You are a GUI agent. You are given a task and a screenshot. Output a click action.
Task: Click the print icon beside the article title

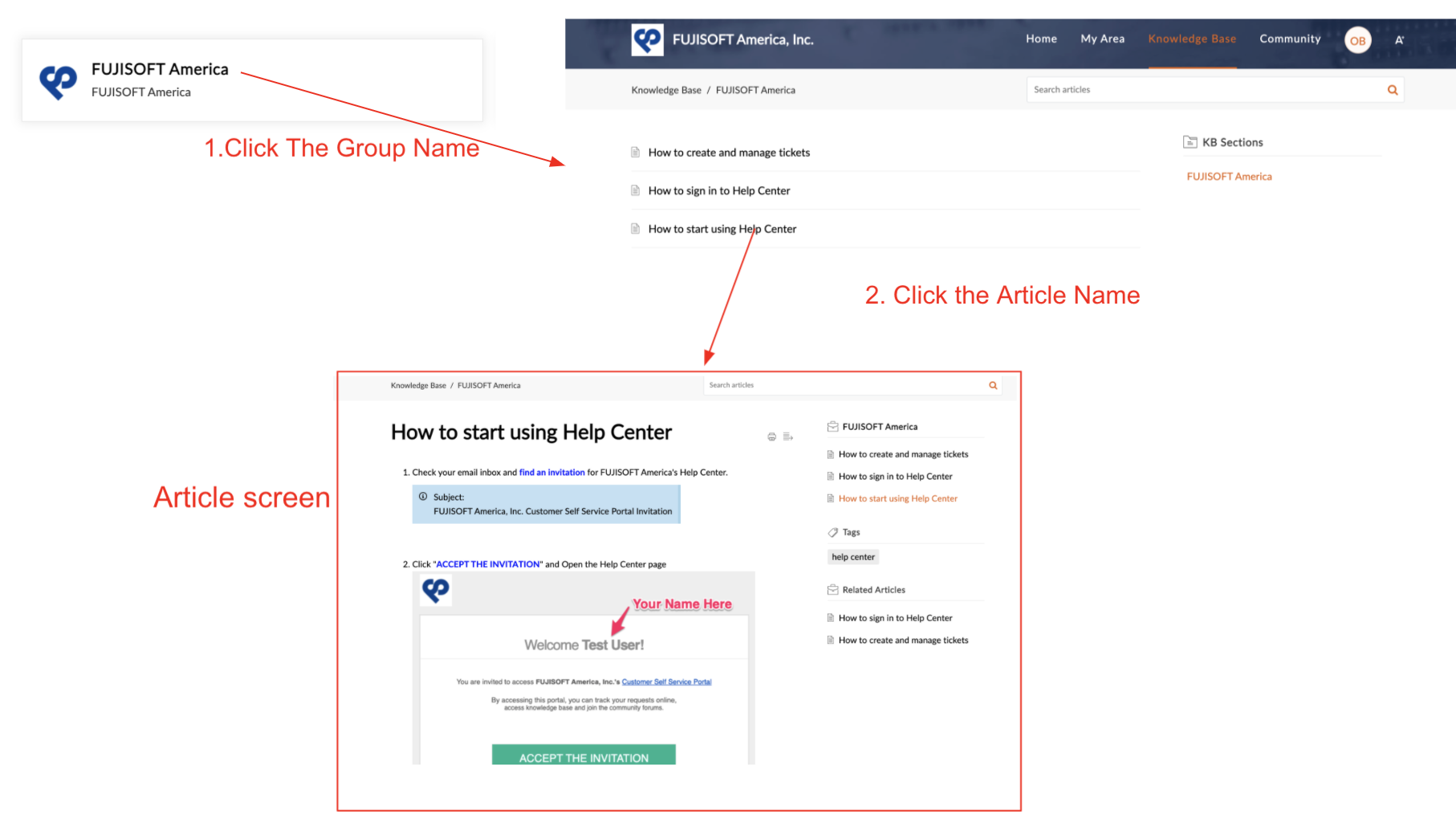pos(771,437)
